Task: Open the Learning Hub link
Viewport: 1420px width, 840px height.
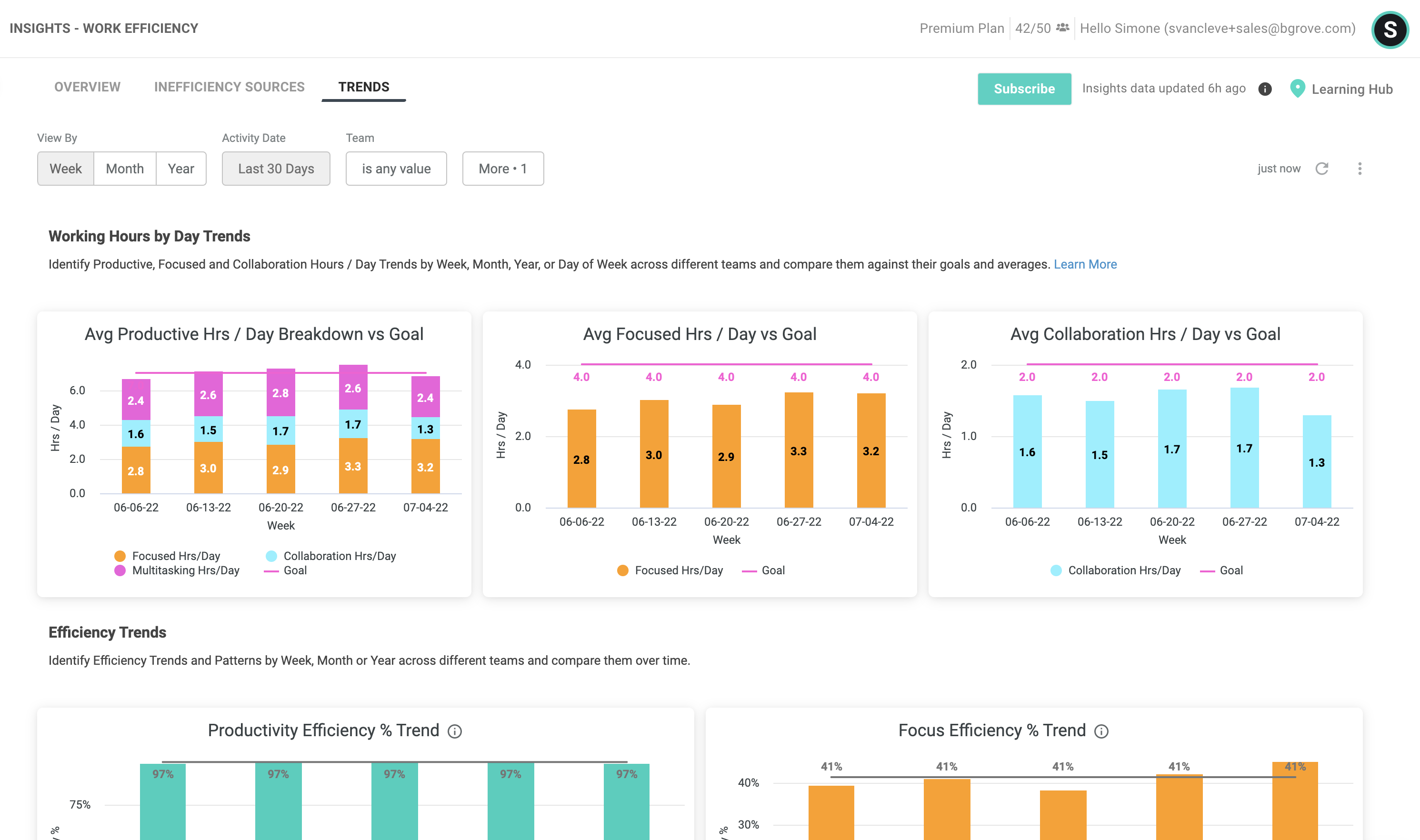Action: point(1351,90)
